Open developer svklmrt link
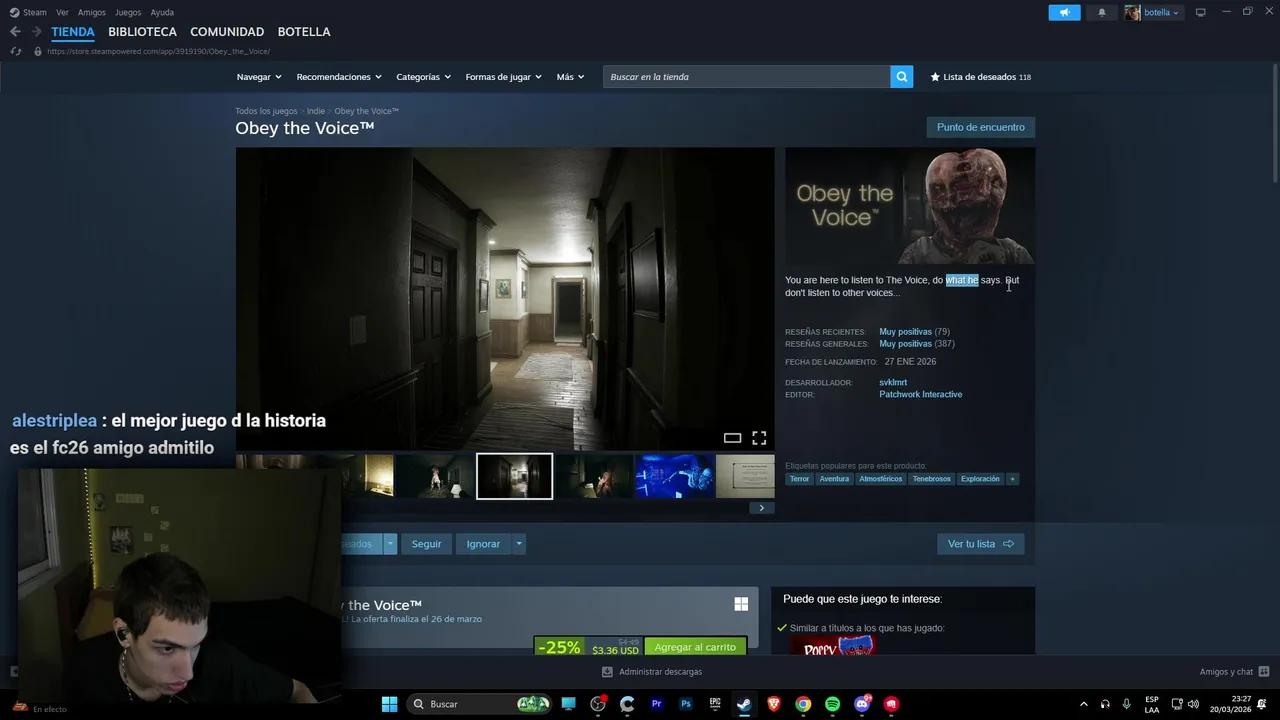The height and width of the screenshot is (720, 1280). click(x=893, y=382)
